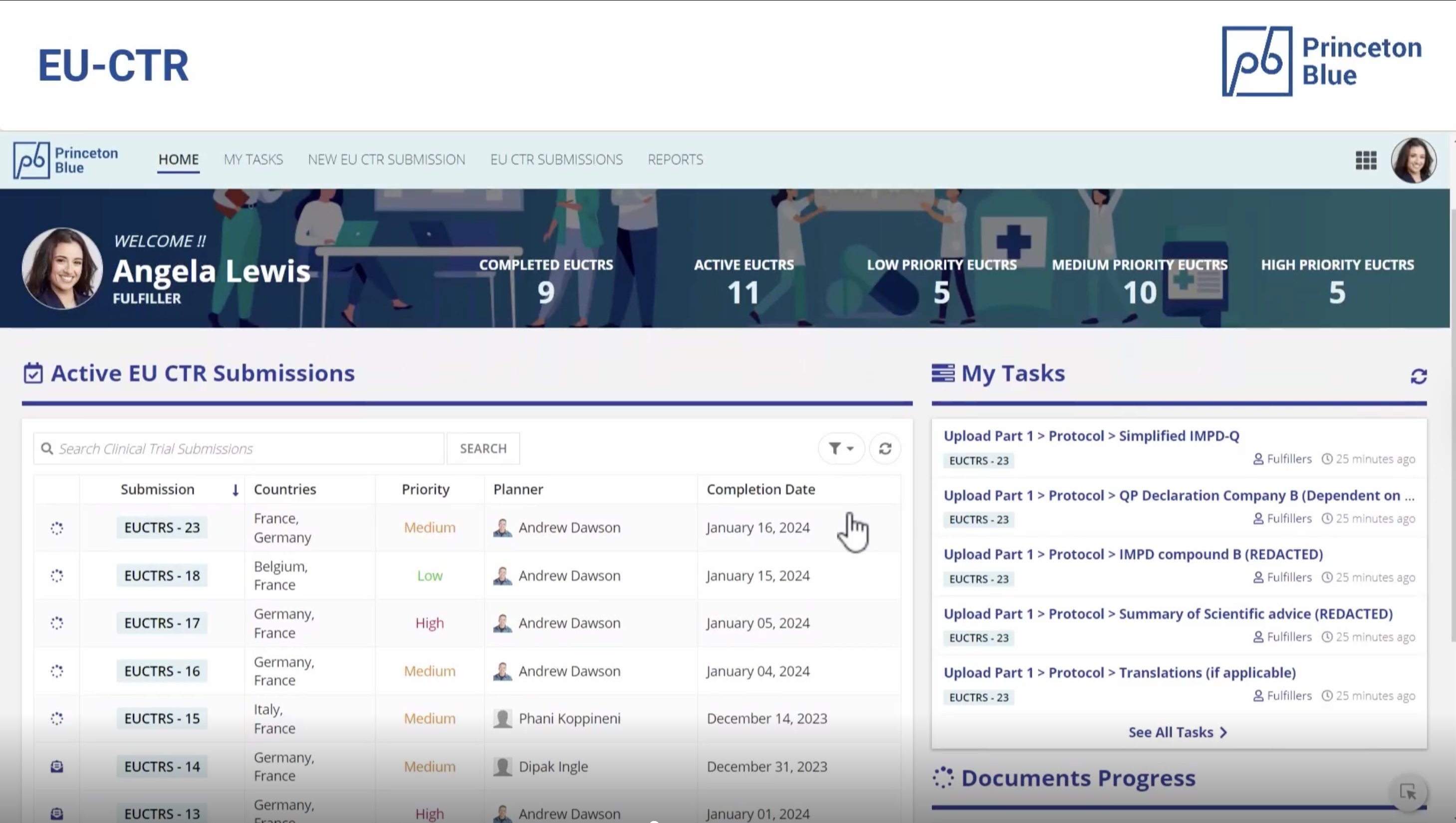The image size is (1456, 823).
Task: Open the MY TASKS menu
Action: click(x=253, y=160)
